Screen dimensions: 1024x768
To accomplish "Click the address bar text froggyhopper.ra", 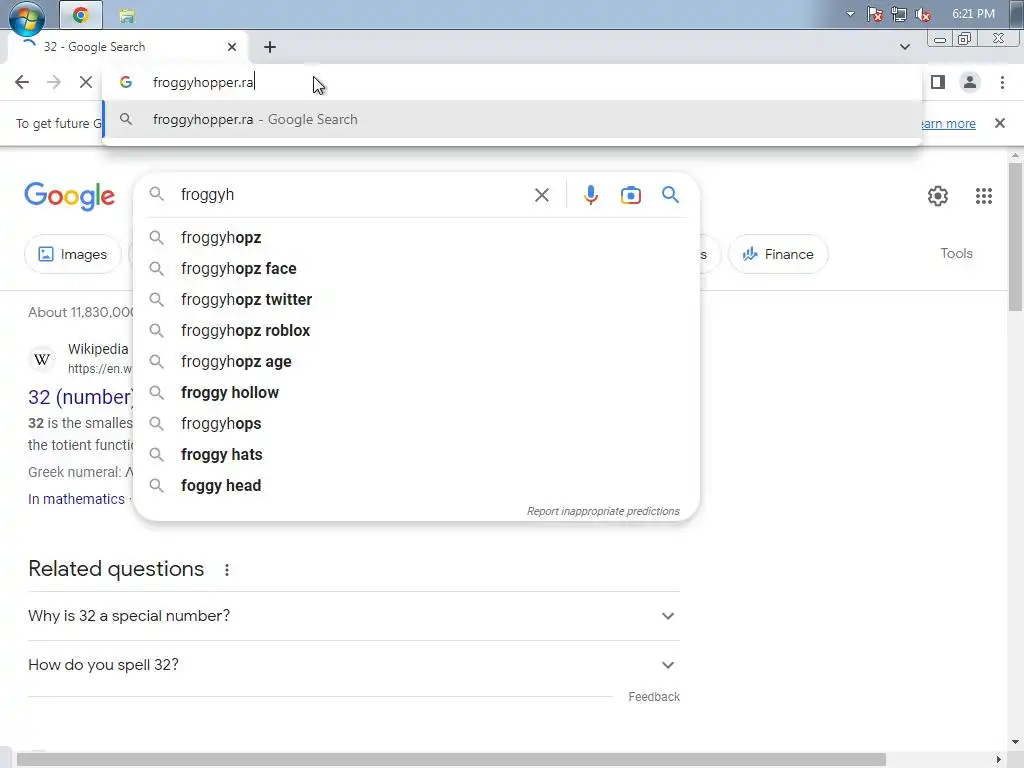I will [203, 82].
